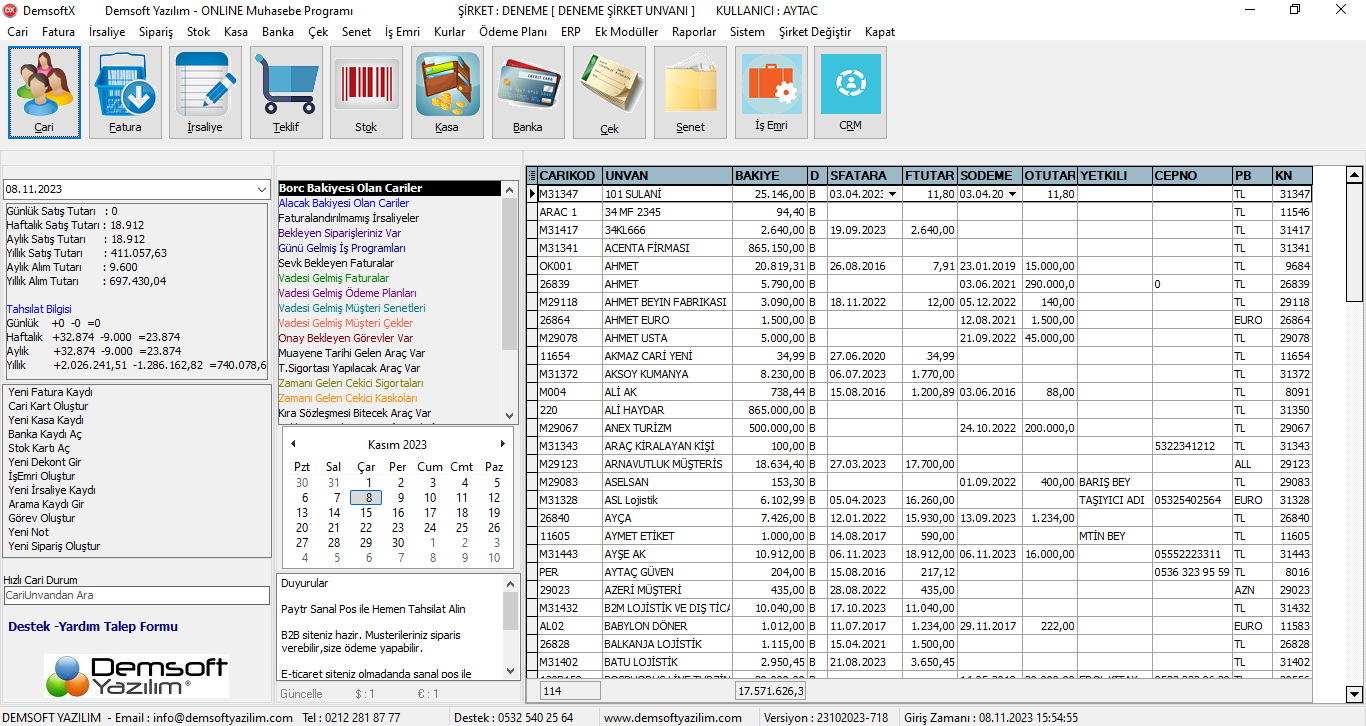Click Cari Kart Oluştur shortcut
1366x726 pixels.
tap(48, 406)
